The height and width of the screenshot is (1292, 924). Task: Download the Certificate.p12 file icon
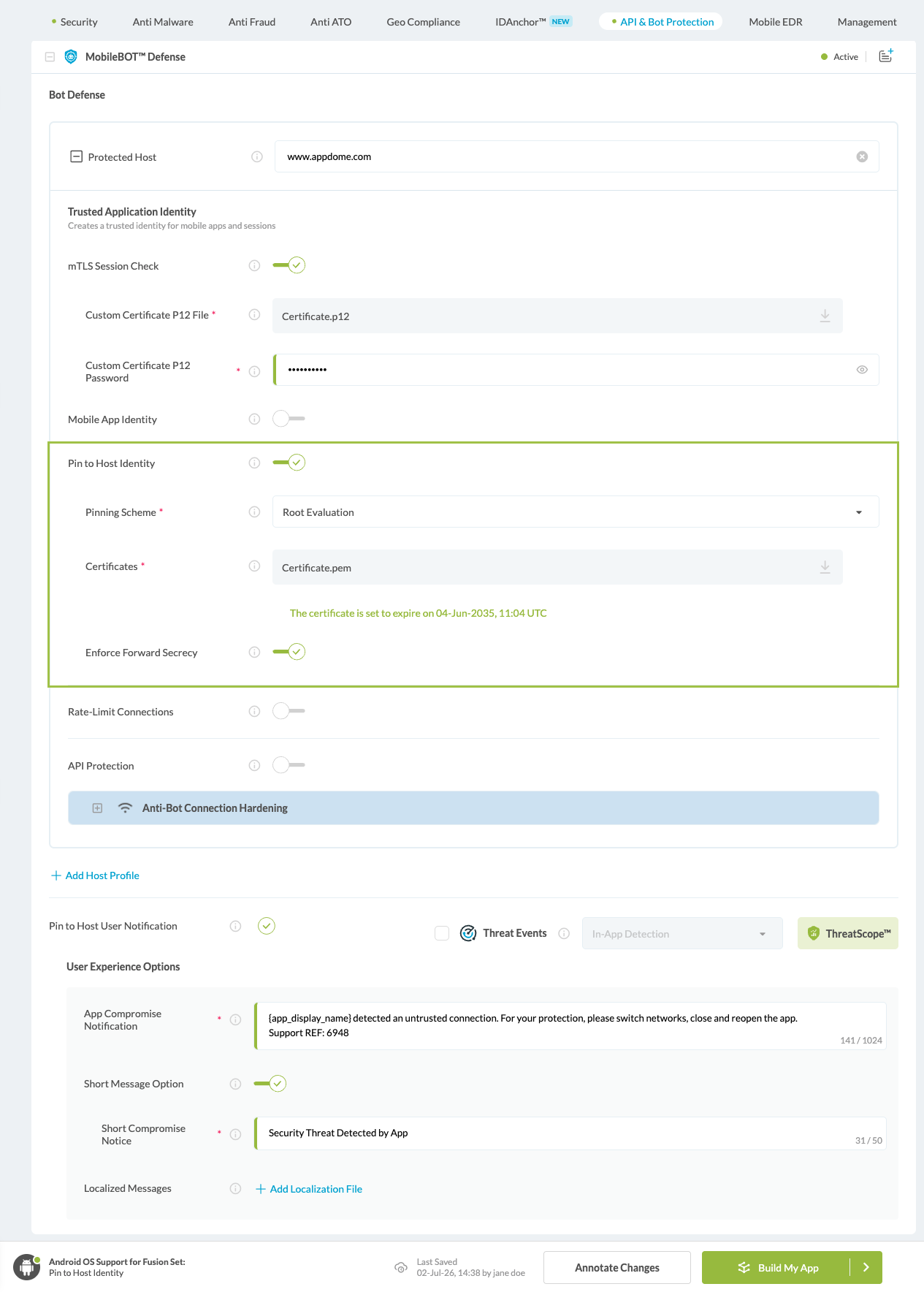pyautogui.click(x=825, y=316)
